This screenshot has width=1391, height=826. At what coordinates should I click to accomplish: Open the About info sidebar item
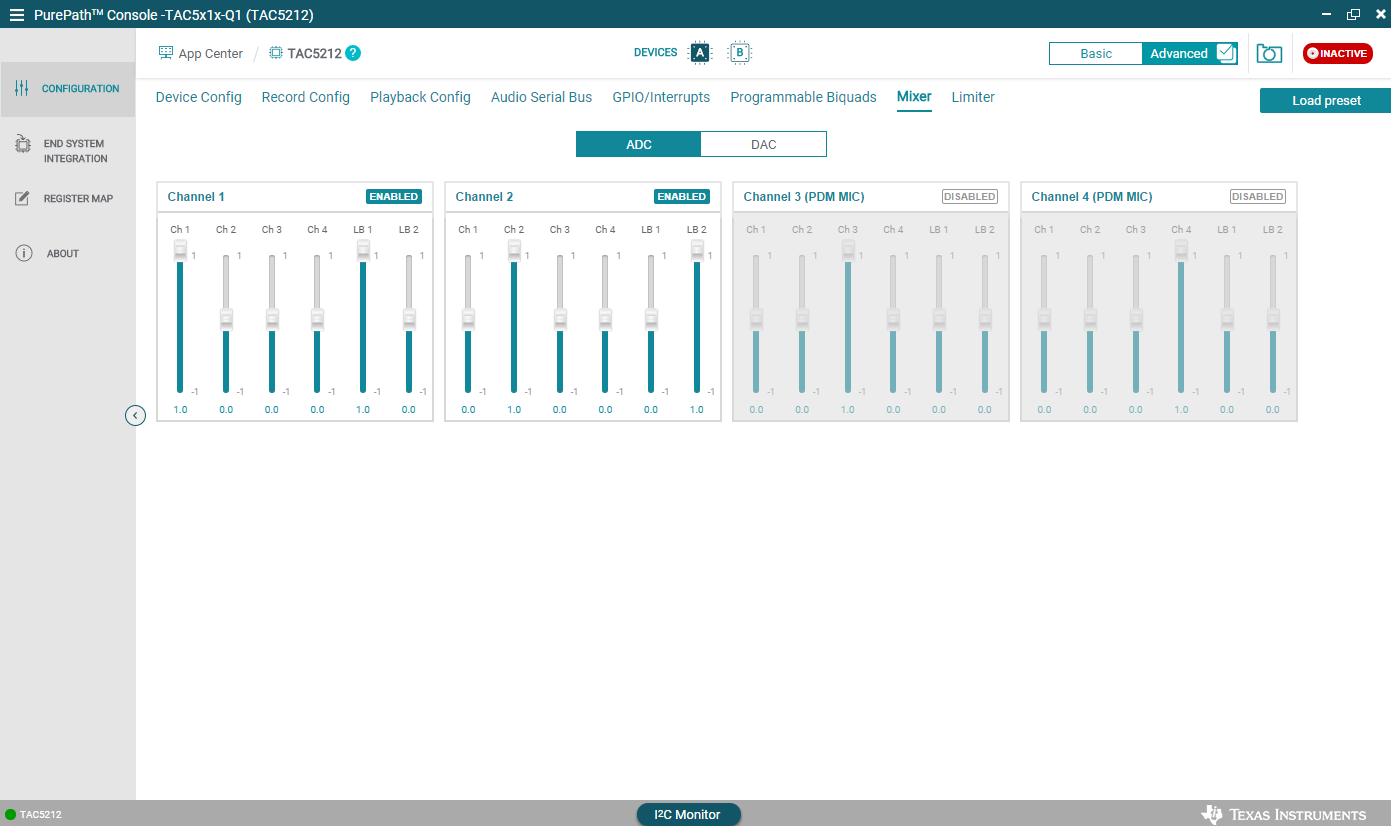coord(62,254)
